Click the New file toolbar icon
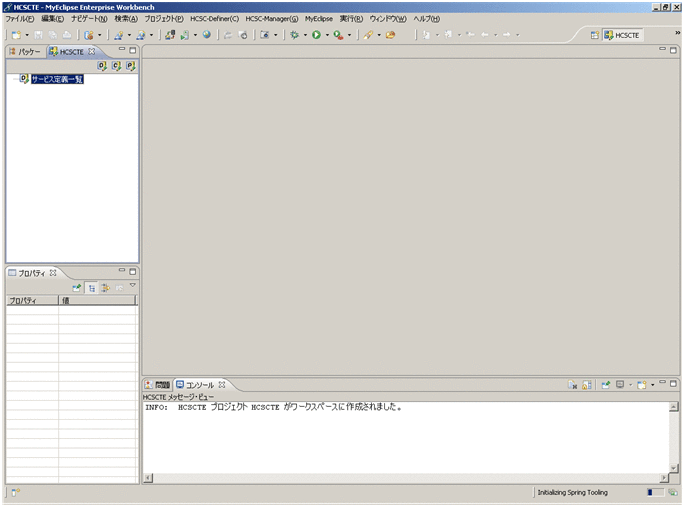 [15, 35]
